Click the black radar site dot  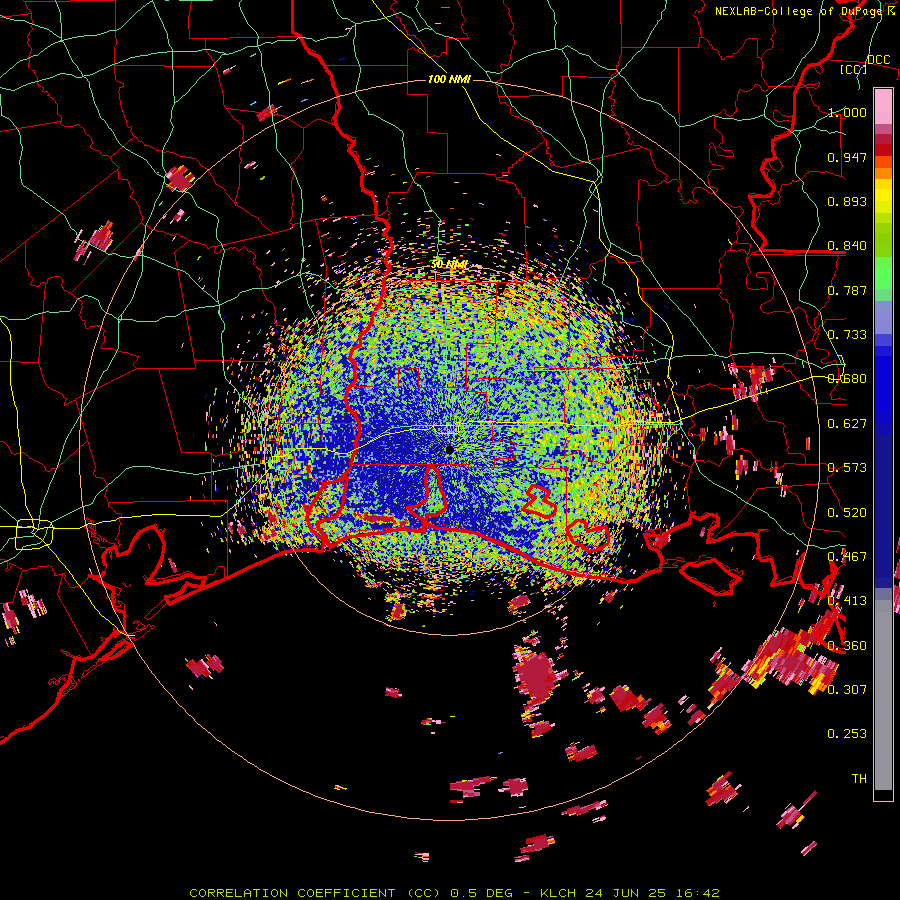click(449, 450)
